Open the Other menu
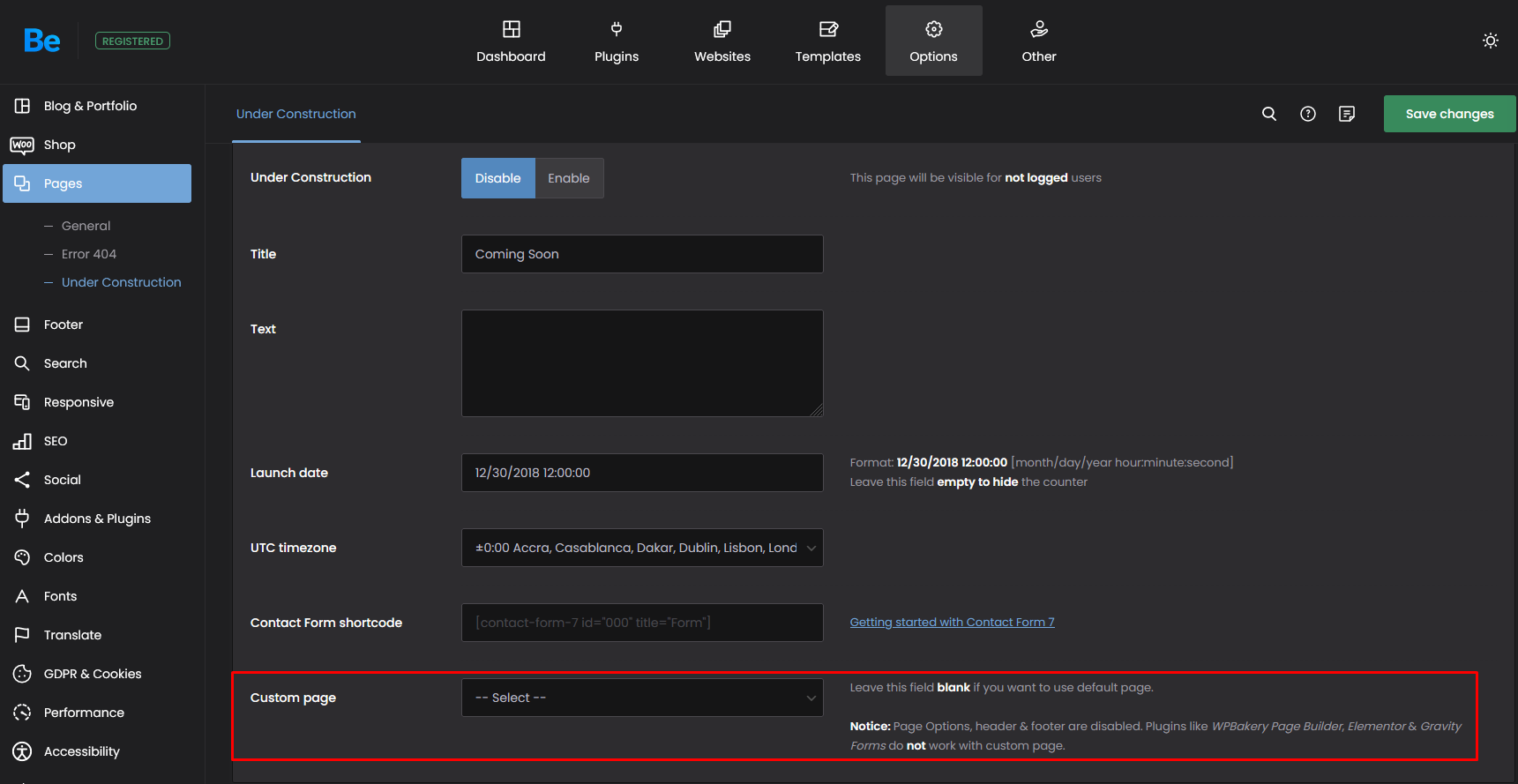 coord(1039,41)
